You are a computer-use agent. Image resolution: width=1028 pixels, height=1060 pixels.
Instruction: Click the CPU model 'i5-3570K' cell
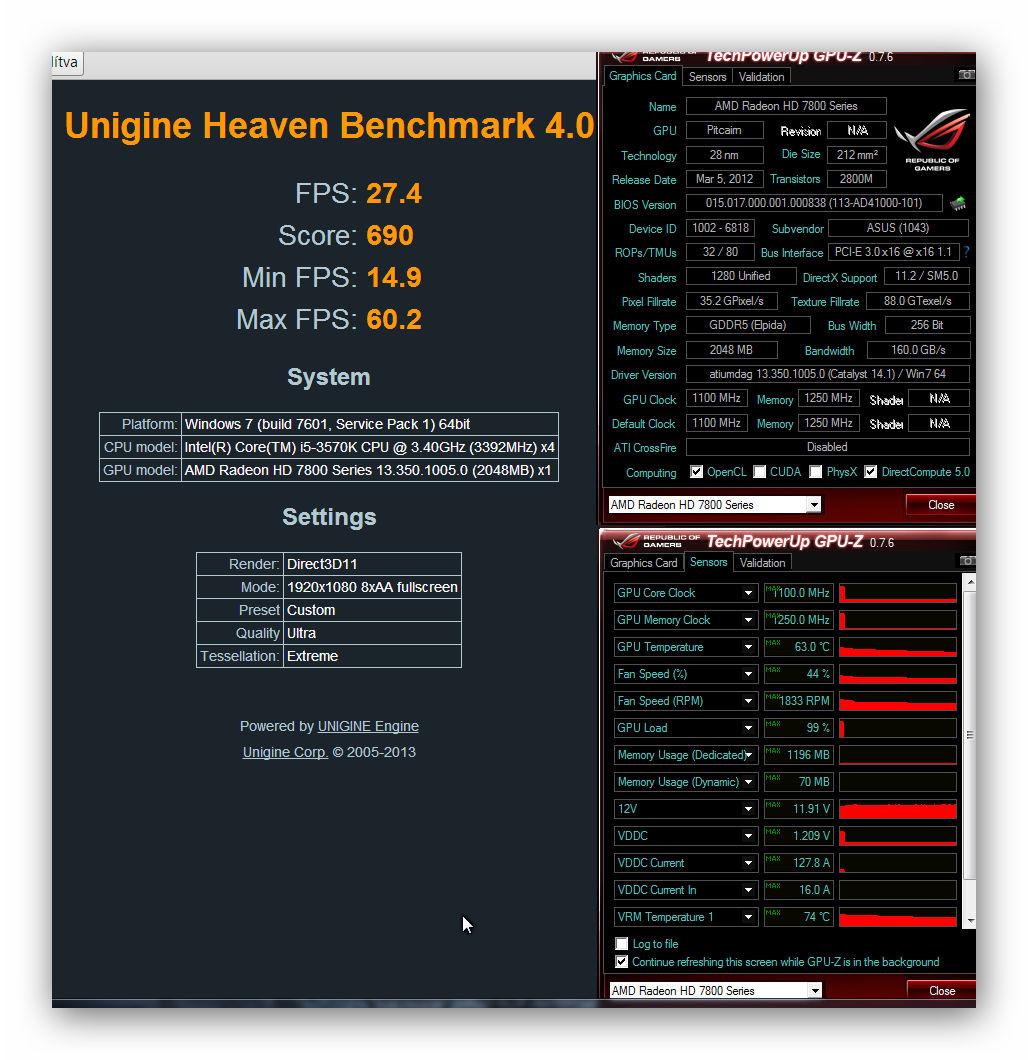pyautogui.click(x=370, y=447)
